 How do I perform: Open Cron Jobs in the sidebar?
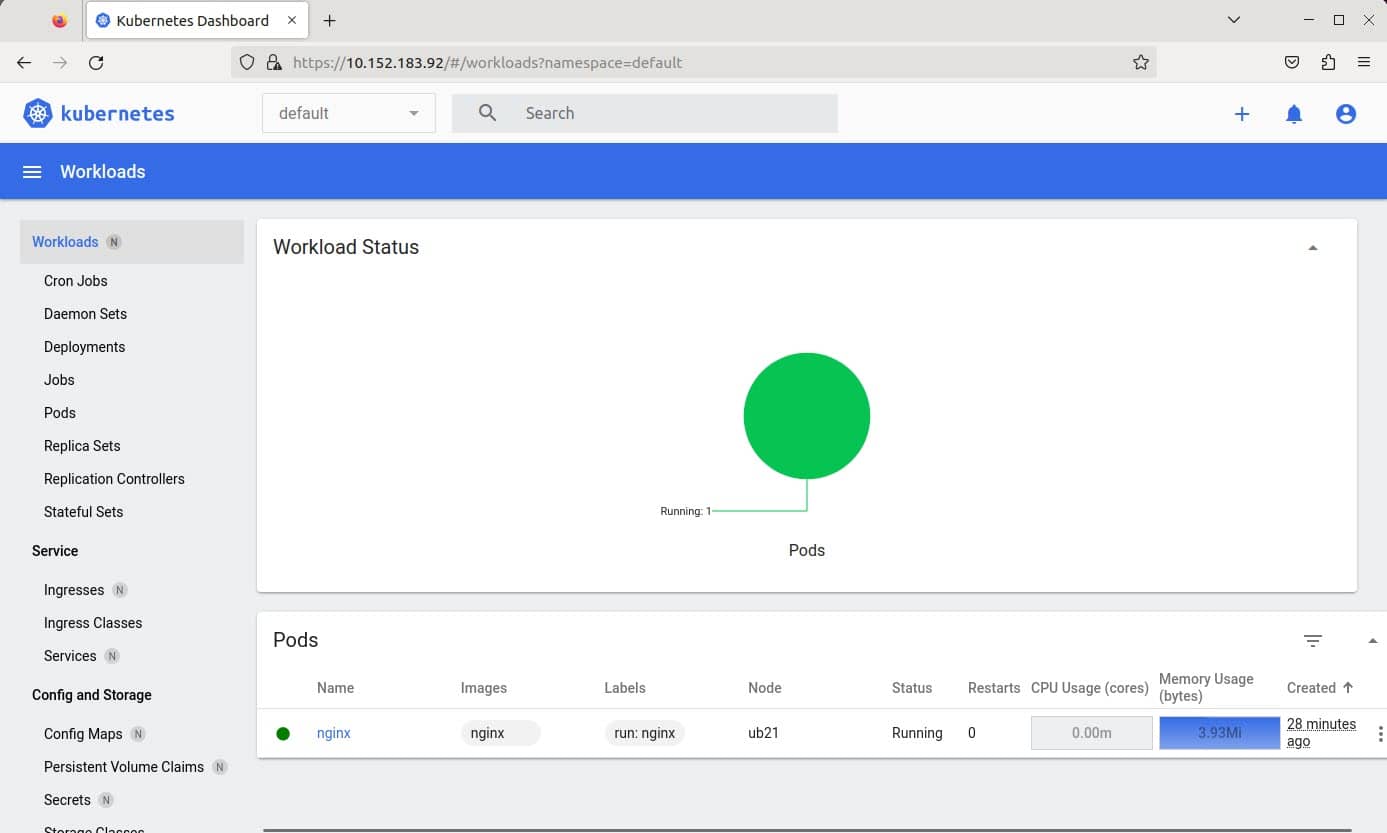tap(76, 281)
